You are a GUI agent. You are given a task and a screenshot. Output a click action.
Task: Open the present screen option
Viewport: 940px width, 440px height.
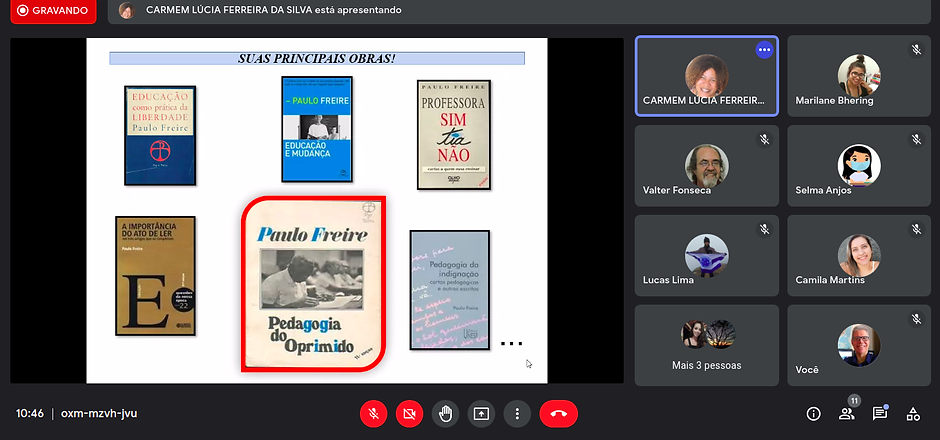[481, 414]
